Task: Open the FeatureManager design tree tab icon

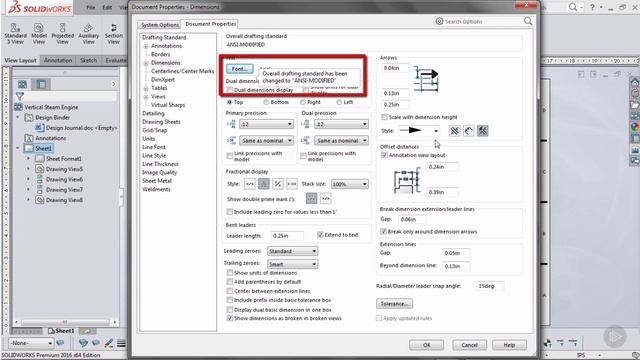Action: [22, 84]
